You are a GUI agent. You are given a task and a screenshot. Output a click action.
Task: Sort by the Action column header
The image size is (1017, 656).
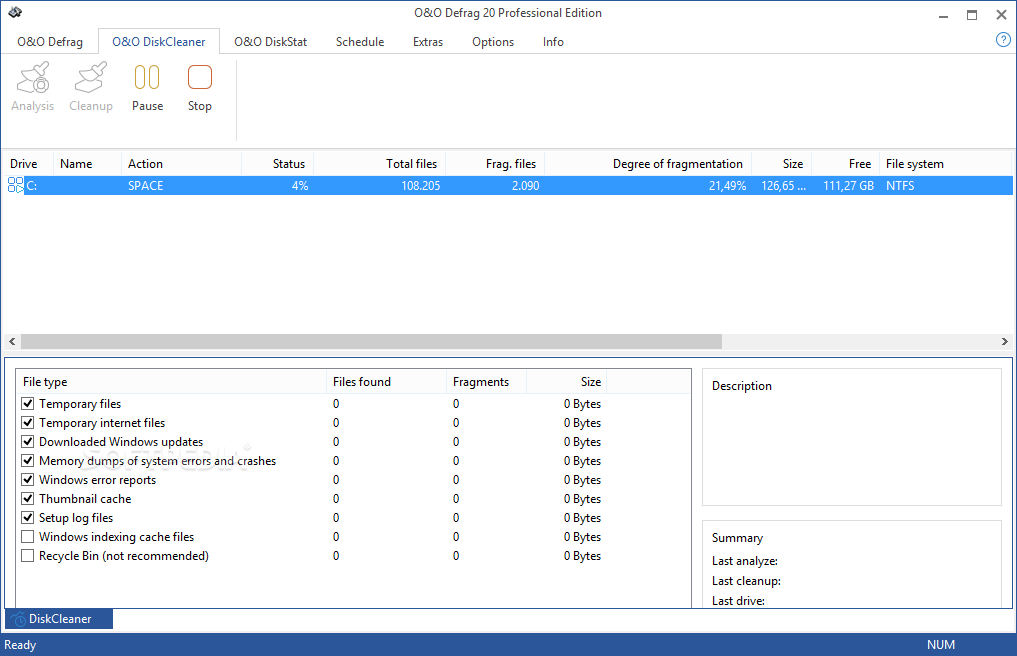pyautogui.click(x=182, y=164)
